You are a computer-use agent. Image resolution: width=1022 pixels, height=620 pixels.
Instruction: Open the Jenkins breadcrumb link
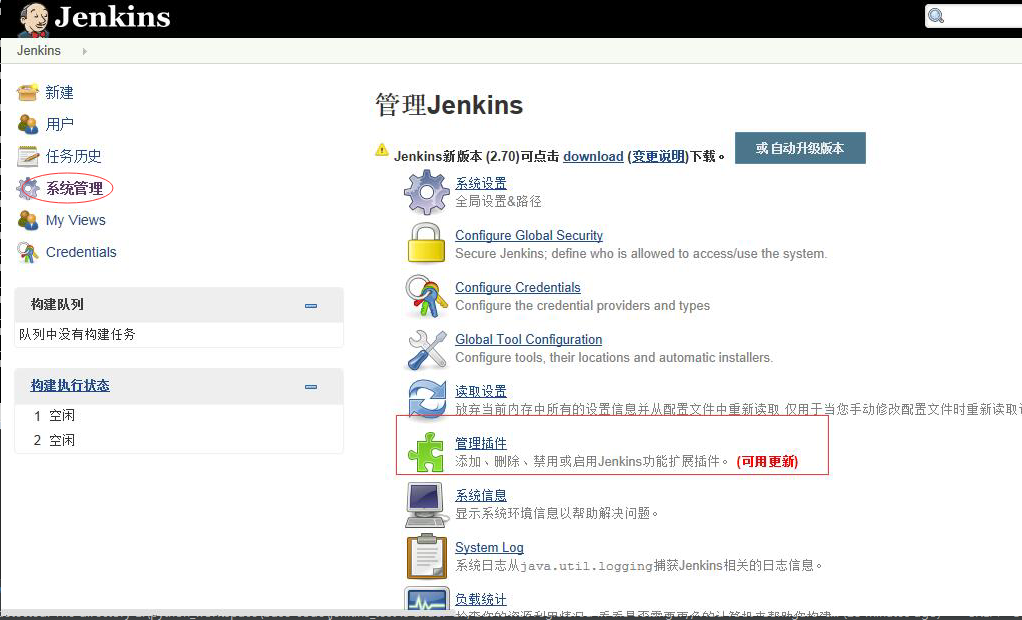click(x=38, y=51)
